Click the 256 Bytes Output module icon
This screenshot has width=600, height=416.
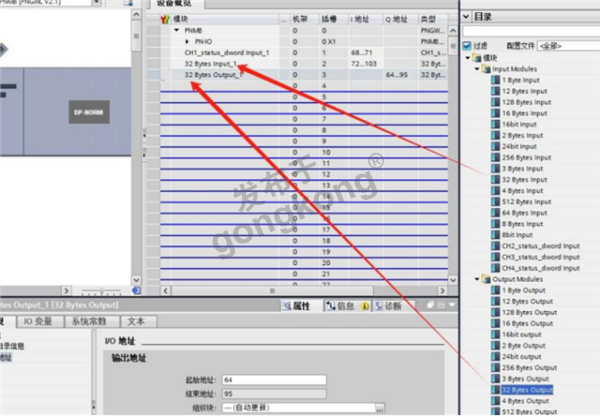496,368
